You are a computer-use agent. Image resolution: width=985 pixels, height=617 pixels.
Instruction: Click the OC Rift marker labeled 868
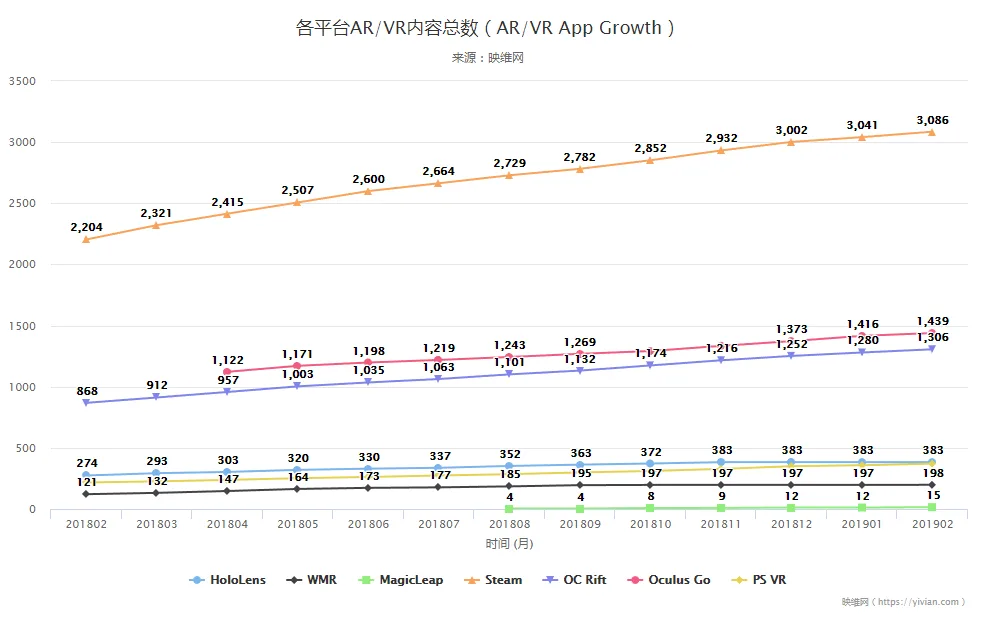(x=86, y=403)
